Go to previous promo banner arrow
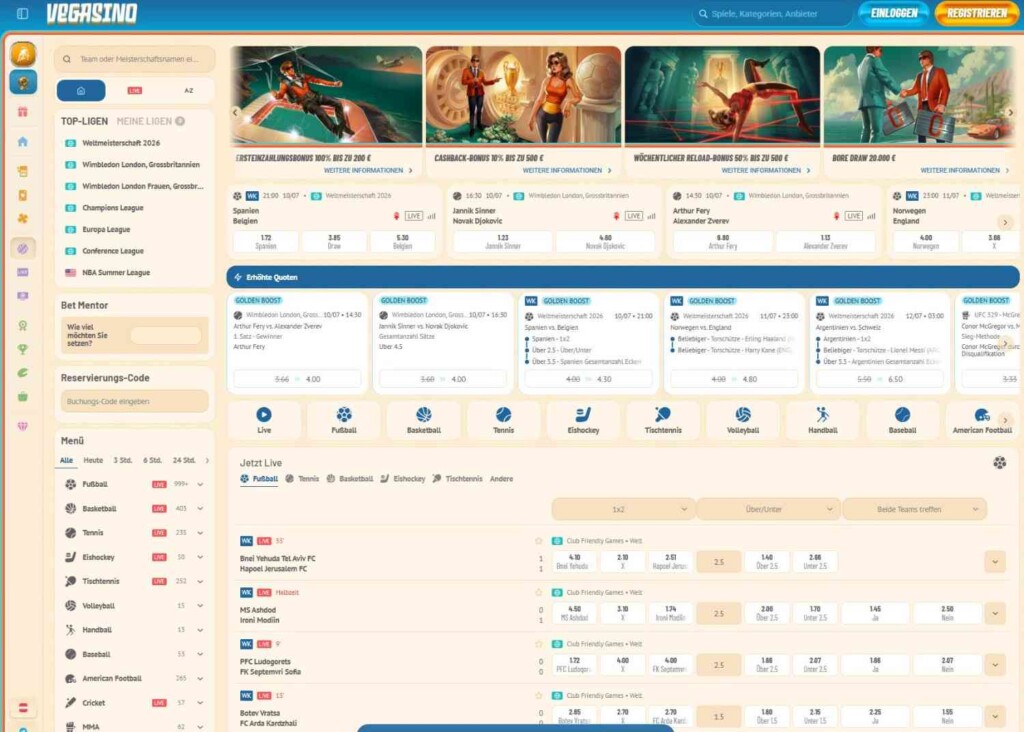The height and width of the screenshot is (732, 1024). [x=236, y=112]
